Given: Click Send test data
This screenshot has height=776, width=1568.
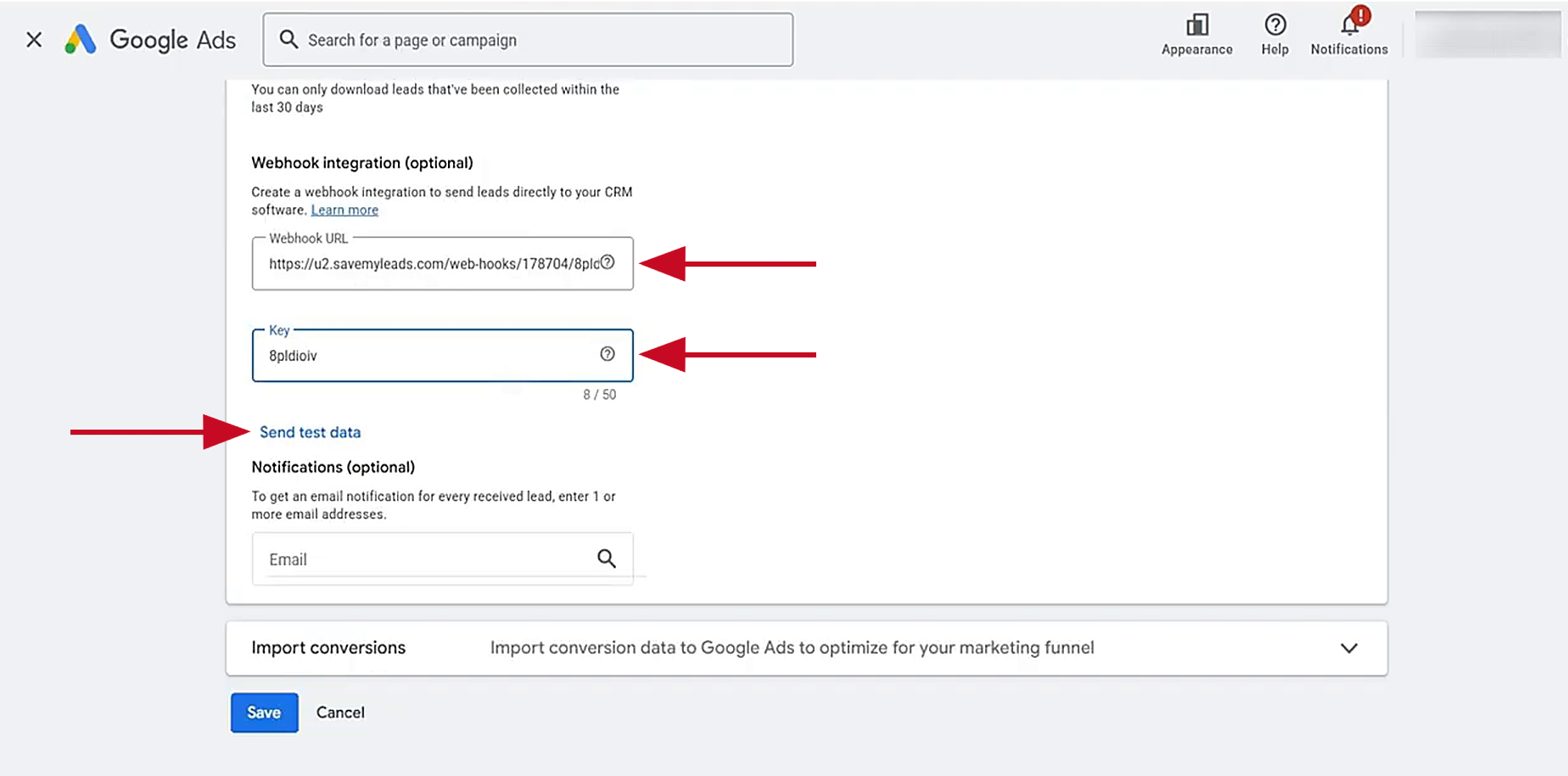Looking at the screenshot, I should (310, 432).
